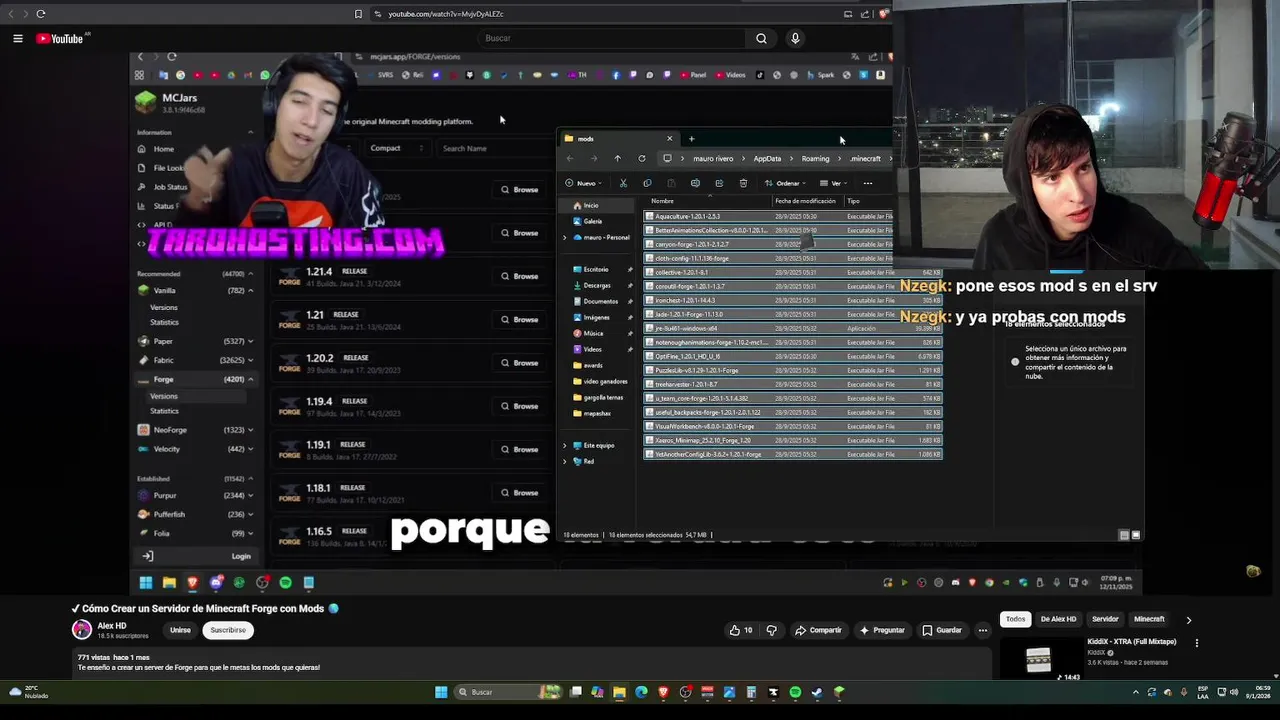The height and width of the screenshot is (720, 1280).
Task: Click the YouTube search magnifier button
Action: [x=761, y=38]
